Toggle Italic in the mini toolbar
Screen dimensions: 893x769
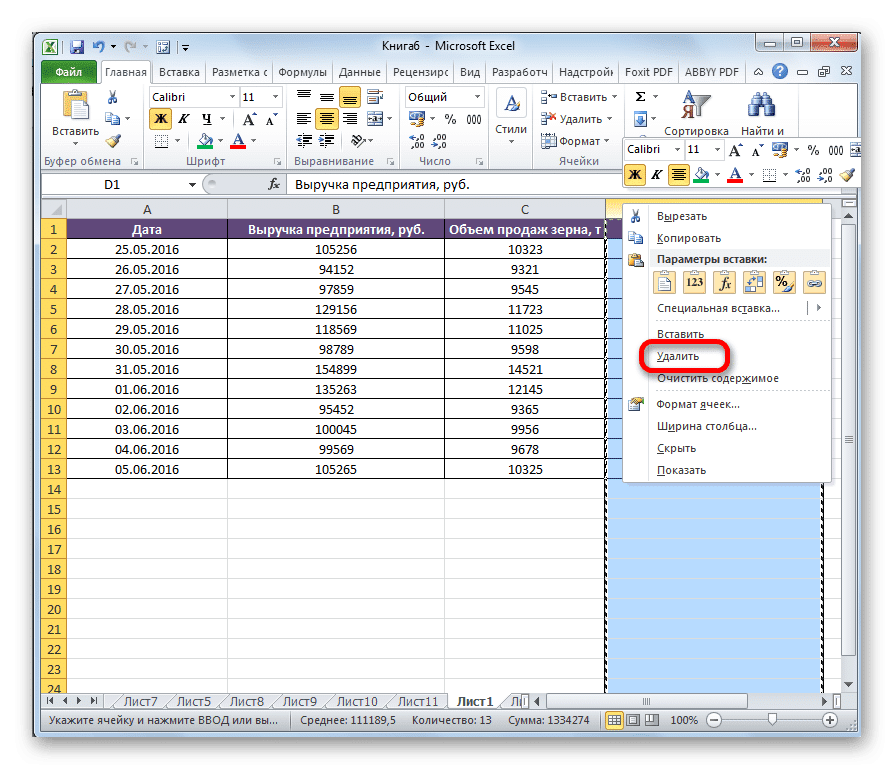point(657,175)
